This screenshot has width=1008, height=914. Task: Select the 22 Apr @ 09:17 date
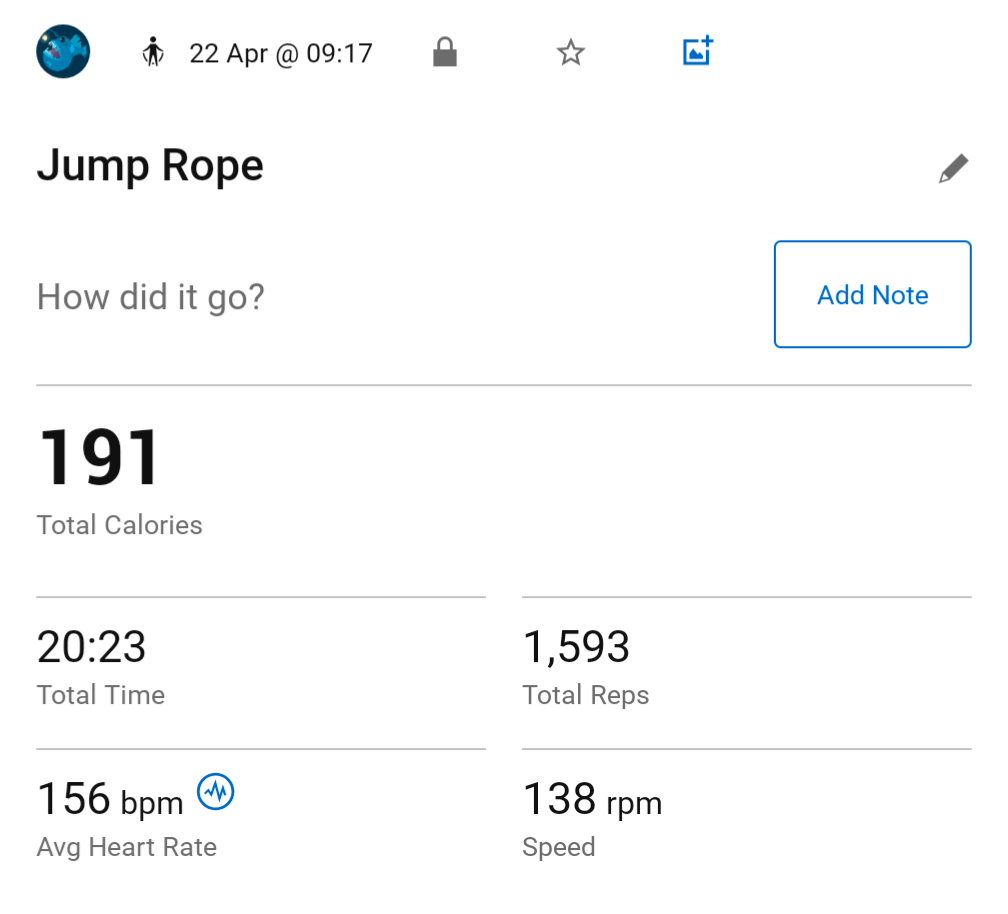click(x=281, y=53)
